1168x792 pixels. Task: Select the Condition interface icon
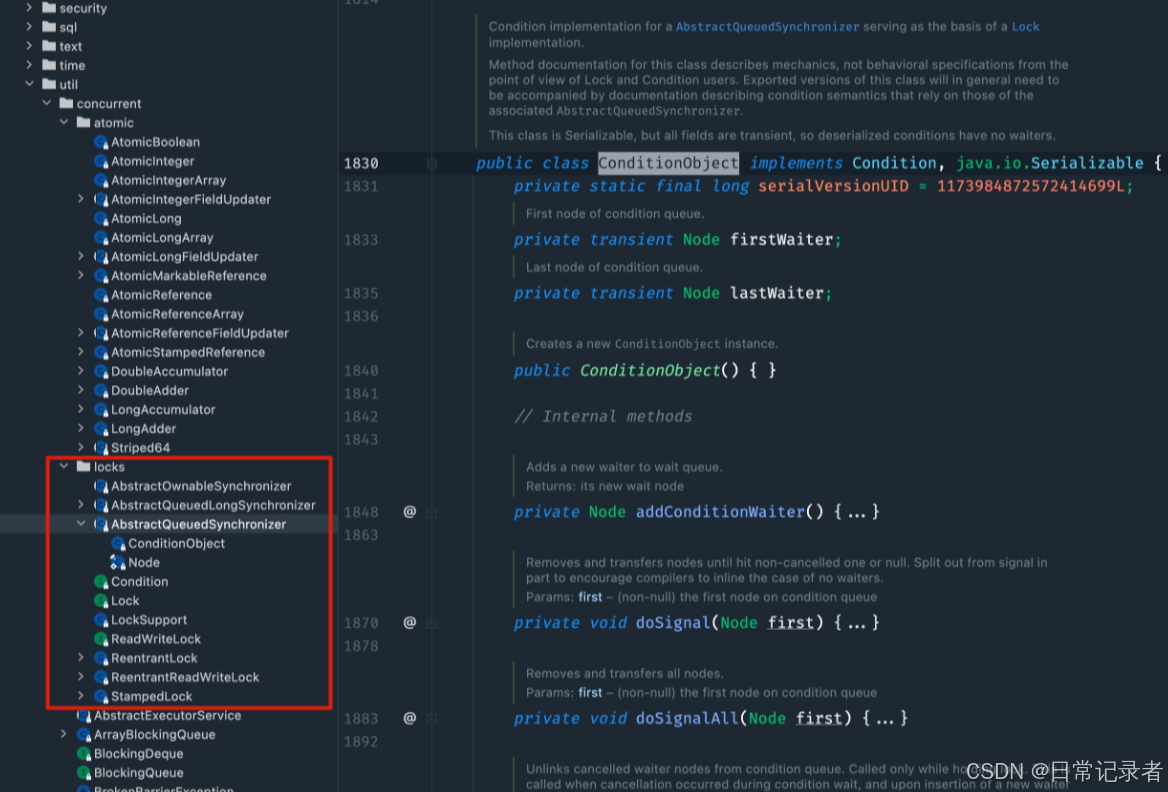pos(100,581)
